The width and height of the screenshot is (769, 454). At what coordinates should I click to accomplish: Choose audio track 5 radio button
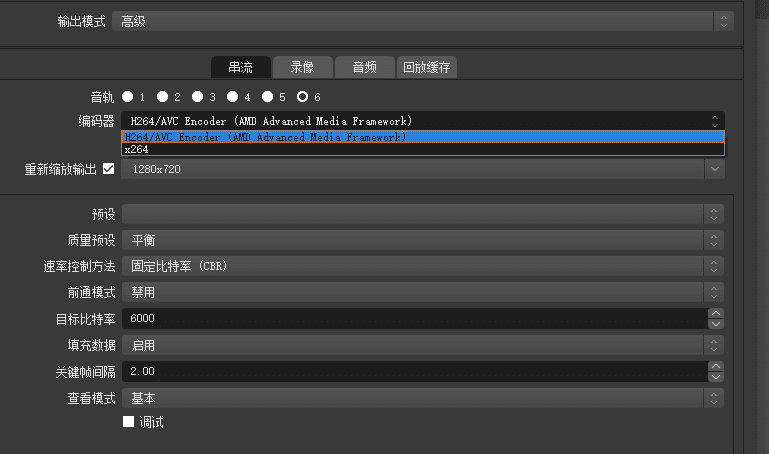[x=268, y=97]
